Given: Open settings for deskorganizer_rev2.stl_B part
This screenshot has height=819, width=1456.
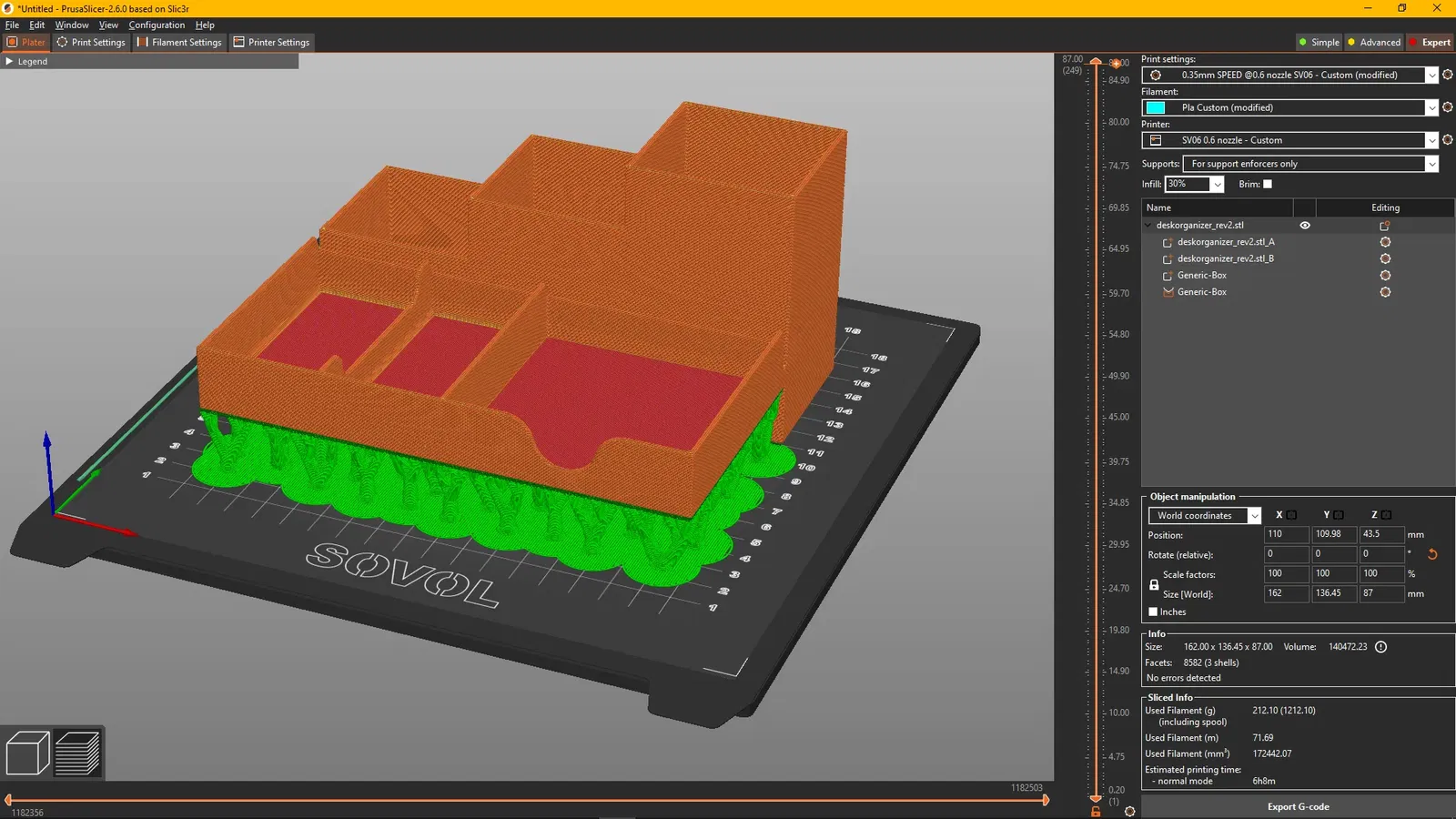Looking at the screenshot, I should (x=1385, y=258).
